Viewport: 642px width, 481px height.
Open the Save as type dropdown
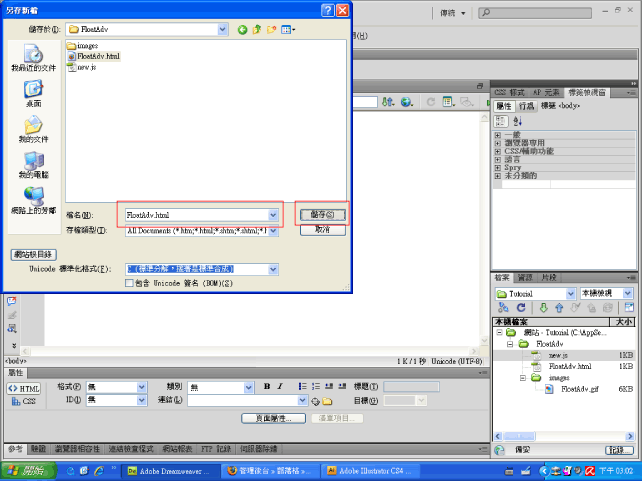[x=273, y=231]
